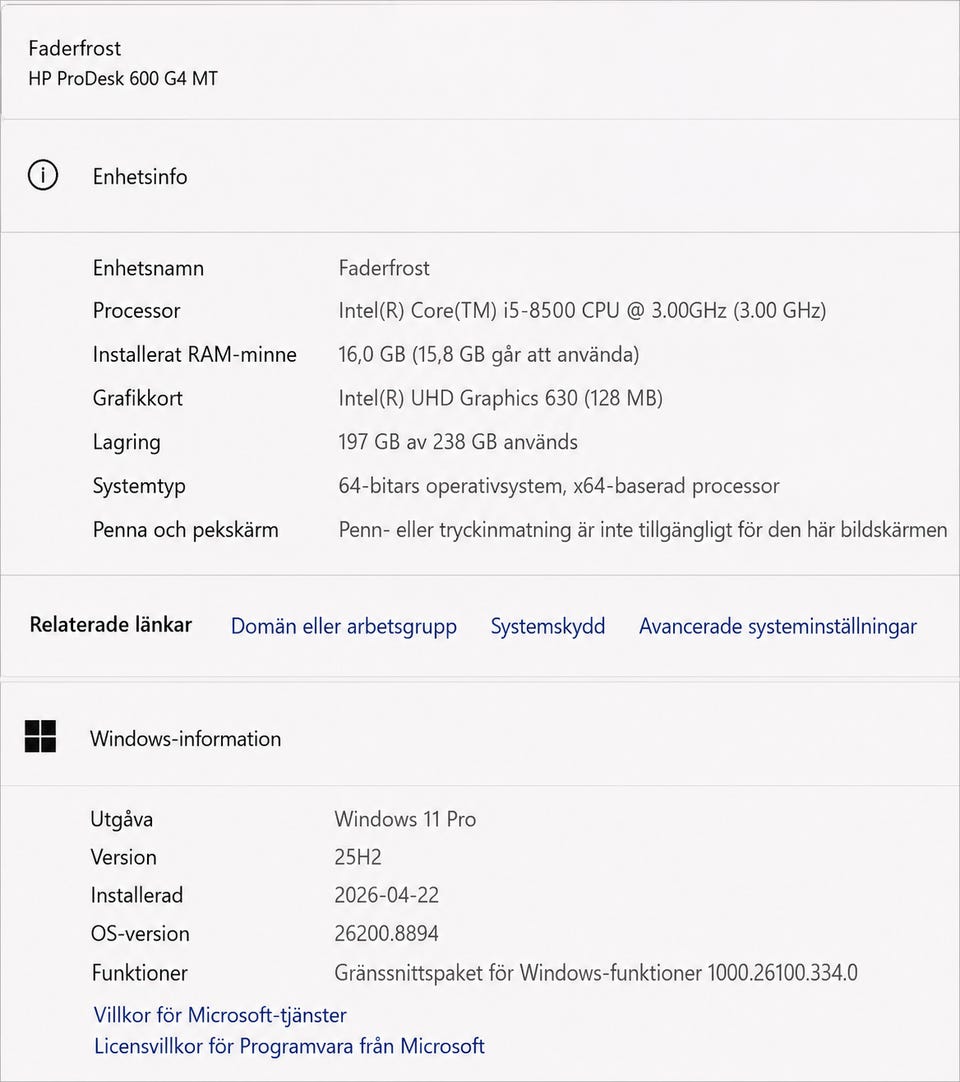Click the Utgåva label
Screen dimensions: 960x1082
pyautogui.click(x=121, y=819)
